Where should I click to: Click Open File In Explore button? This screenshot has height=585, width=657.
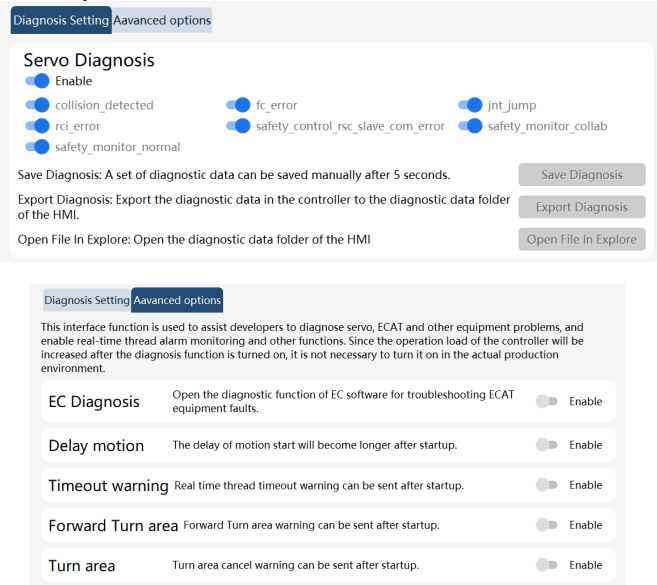(x=582, y=239)
